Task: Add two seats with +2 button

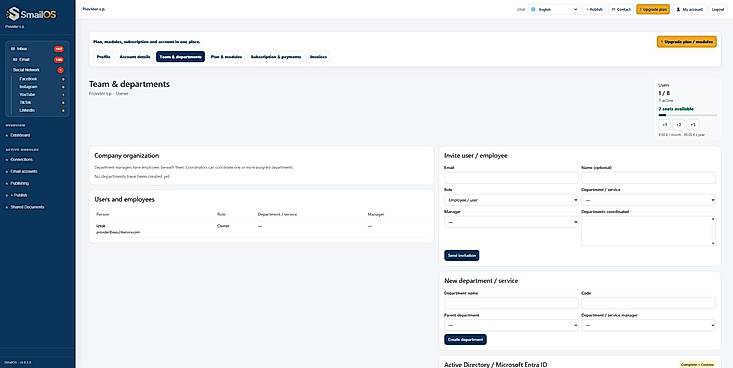Action: click(679, 125)
